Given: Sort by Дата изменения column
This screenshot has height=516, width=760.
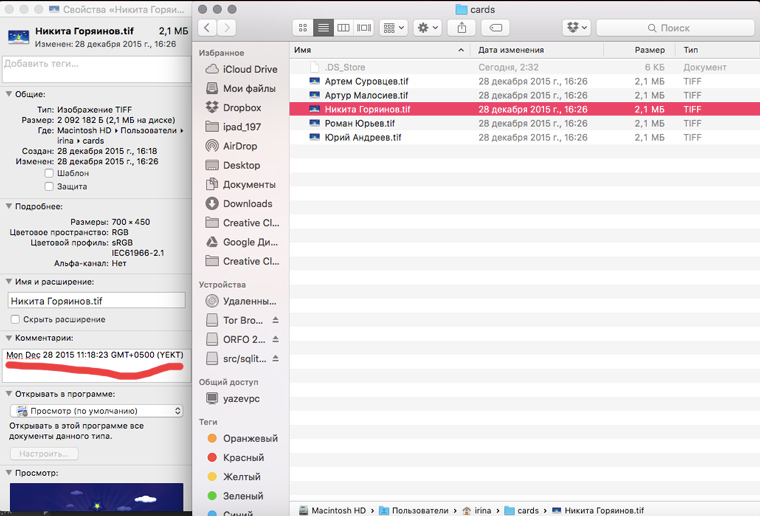Looking at the screenshot, I should pyautogui.click(x=537, y=50).
